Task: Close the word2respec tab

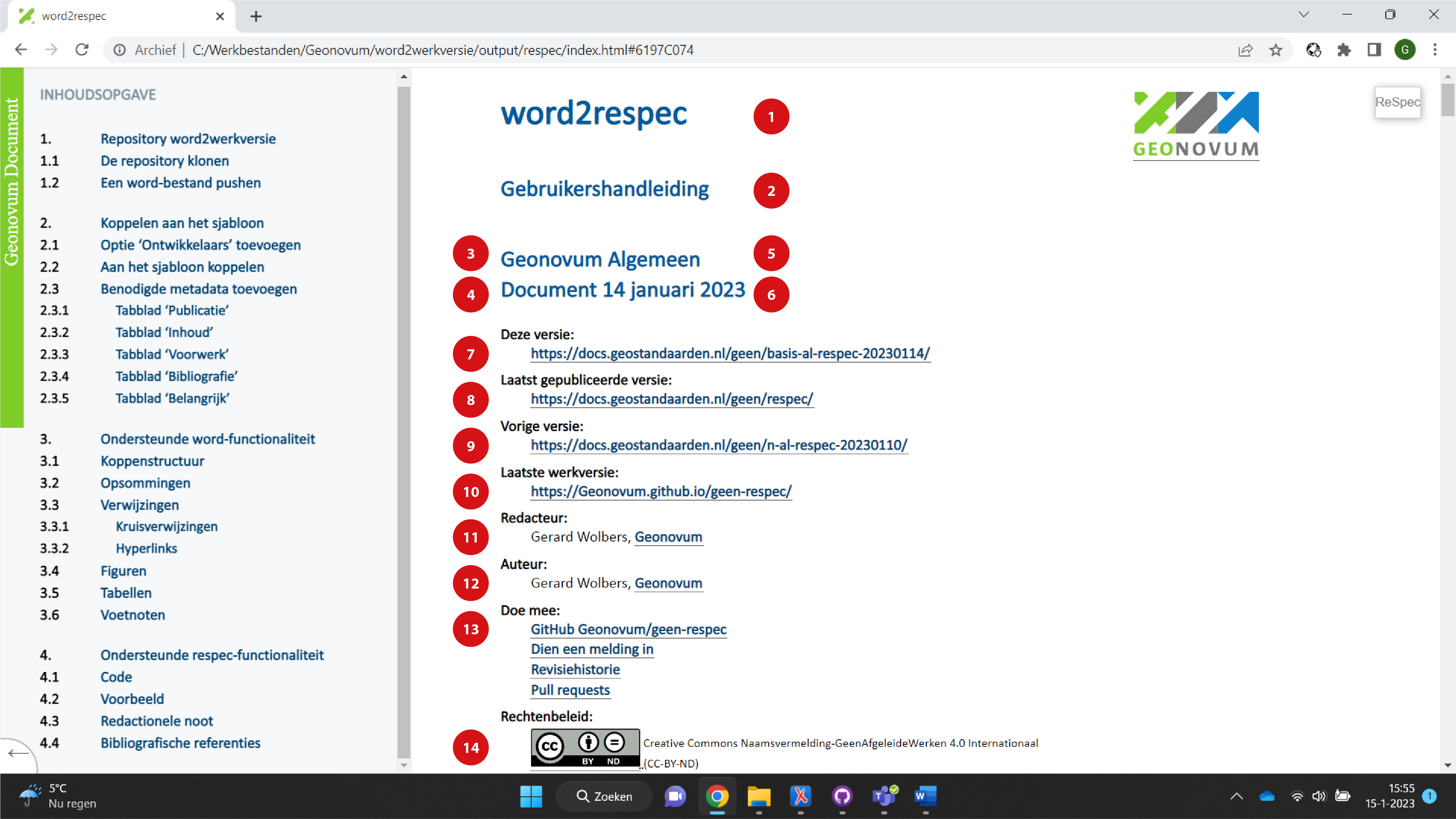Action: pyautogui.click(x=220, y=16)
